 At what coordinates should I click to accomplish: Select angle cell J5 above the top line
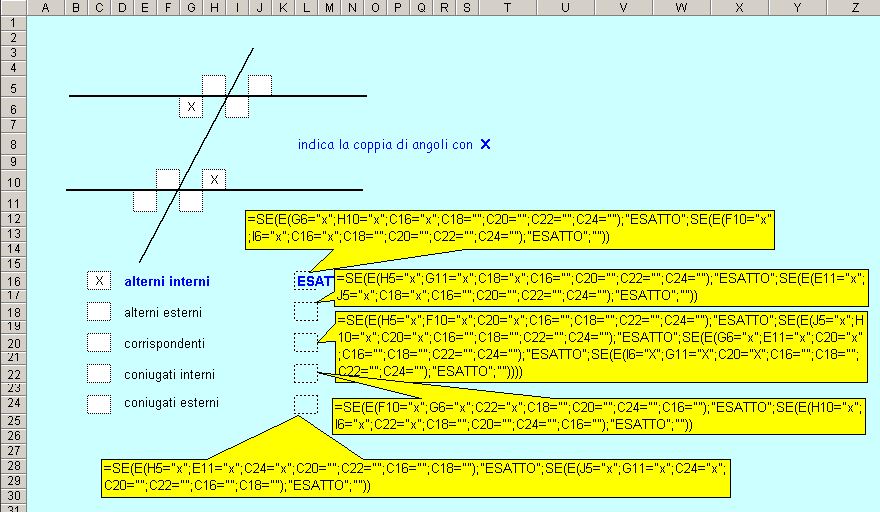(x=260, y=85)
